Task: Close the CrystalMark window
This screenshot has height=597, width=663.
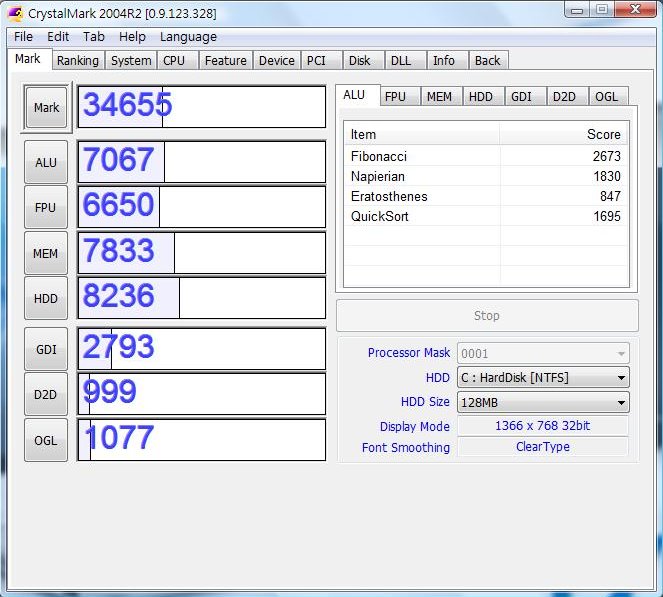Action: pos(635,9)
